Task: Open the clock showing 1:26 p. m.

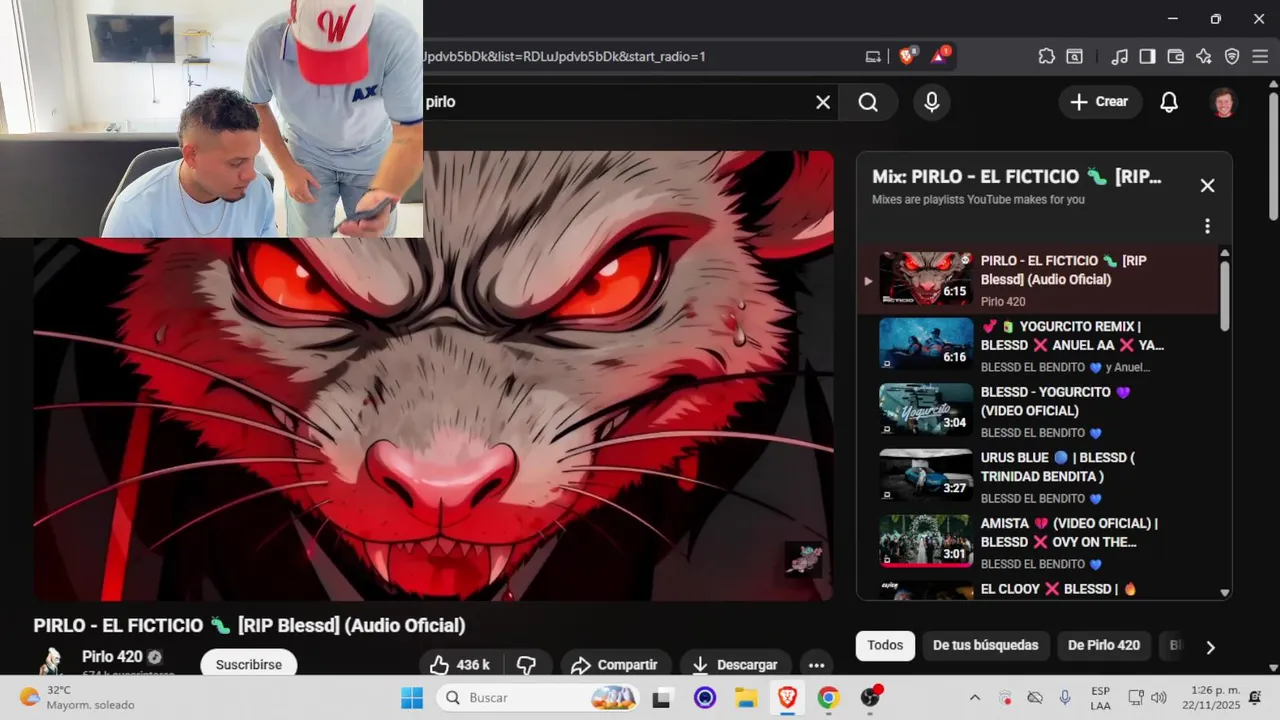Action: pos(1209,697)
